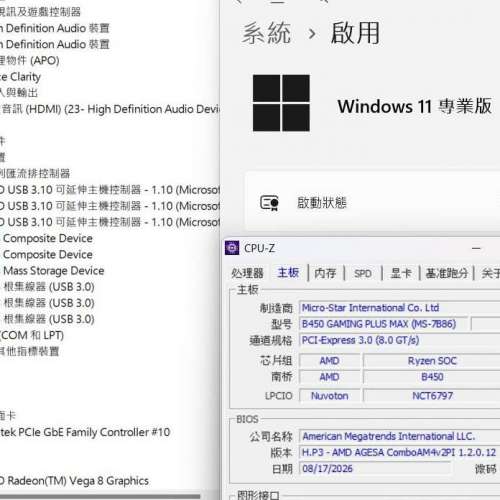Viewport: 500px width, 500px height.
Task: Select the Radeon(TM) Vega 8 Graphics entry
Action: click(x=74, y=481)
